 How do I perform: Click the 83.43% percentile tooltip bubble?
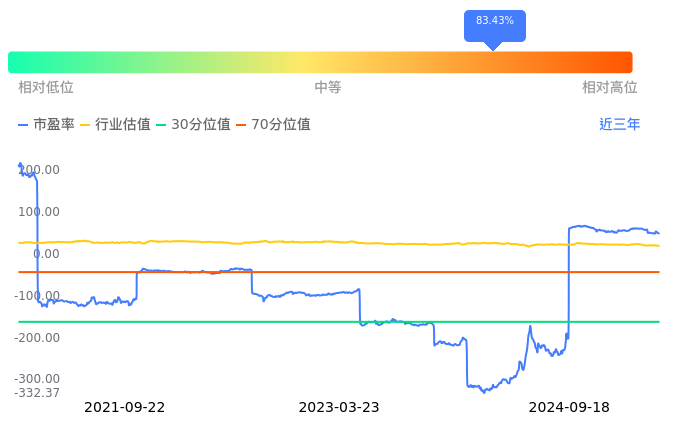[494, 22]
